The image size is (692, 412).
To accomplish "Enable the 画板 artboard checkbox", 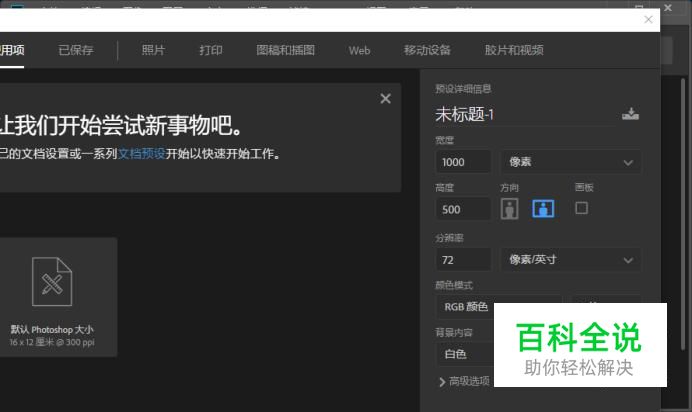I will [x=581, y=208].
